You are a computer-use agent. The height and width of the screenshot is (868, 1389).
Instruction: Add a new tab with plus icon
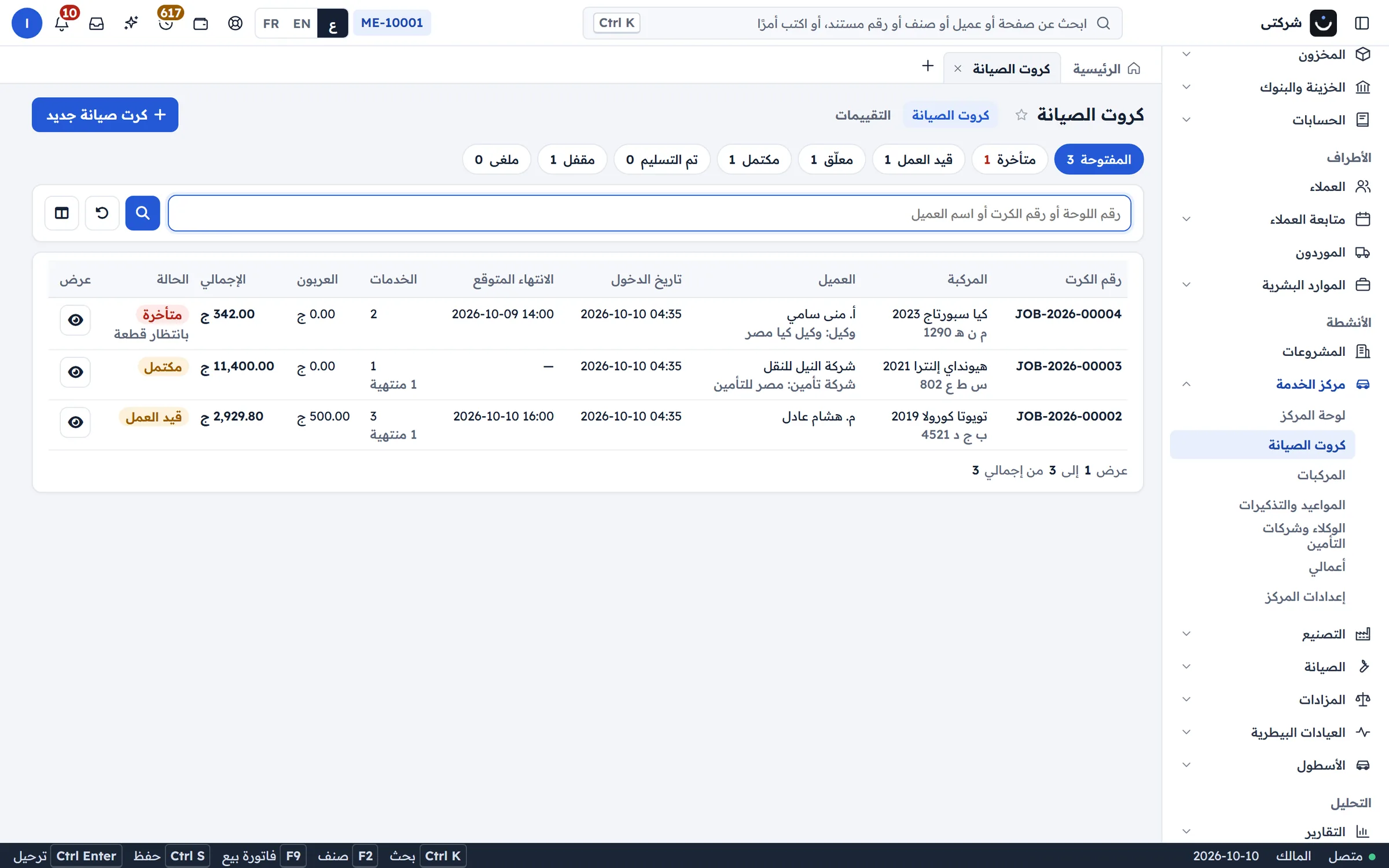(928, 66)
